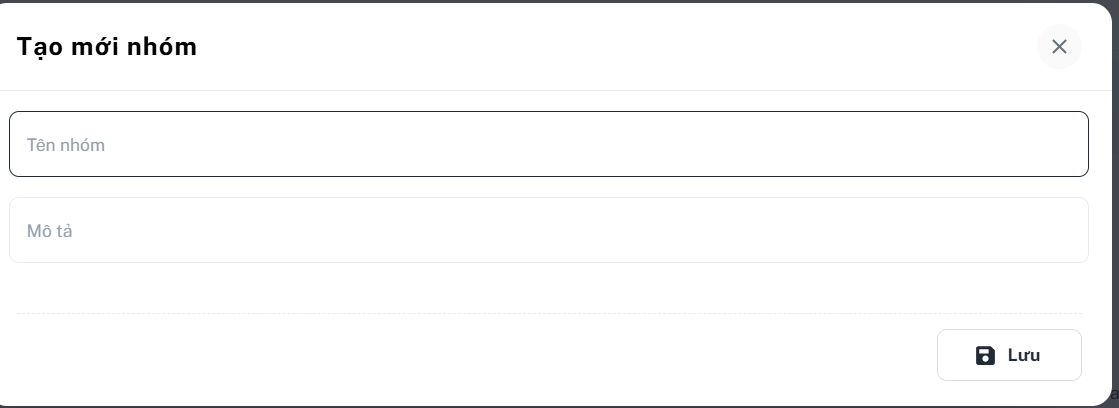Focus the Tên nhóm input field
1119x408 pixels.
tap(548, 145)
